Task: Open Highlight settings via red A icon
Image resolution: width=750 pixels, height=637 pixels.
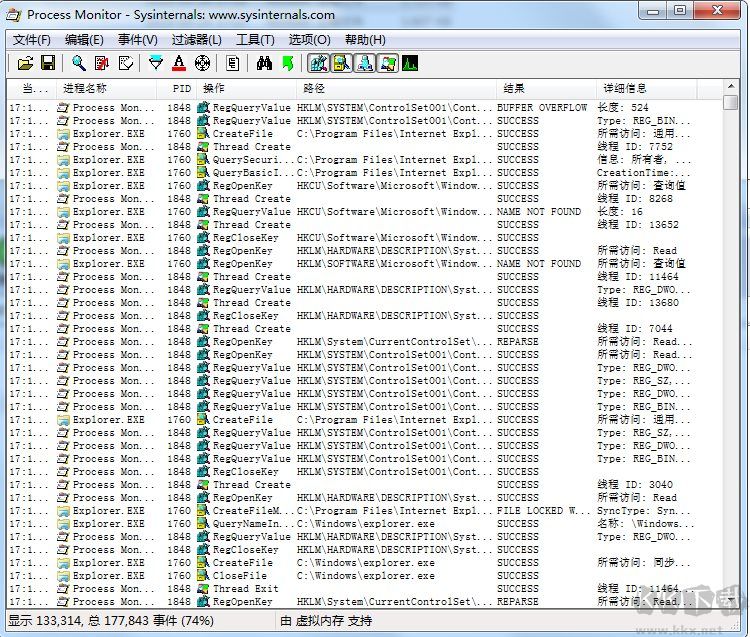Action: point(178,63)
